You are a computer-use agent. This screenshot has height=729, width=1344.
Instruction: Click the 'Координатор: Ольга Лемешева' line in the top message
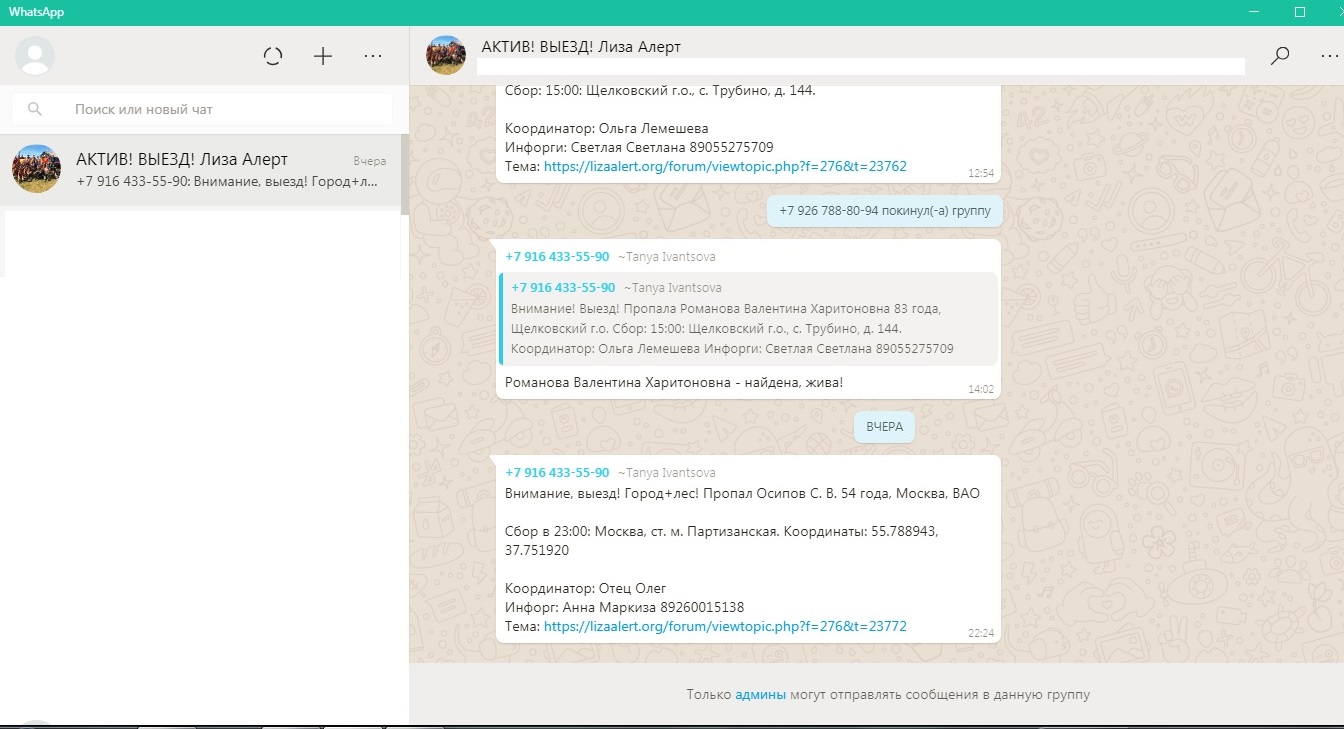[606, 128]
